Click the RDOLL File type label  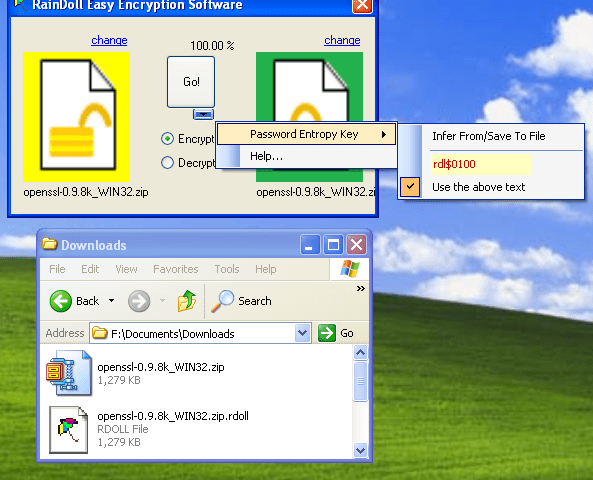tap(123, 429)
